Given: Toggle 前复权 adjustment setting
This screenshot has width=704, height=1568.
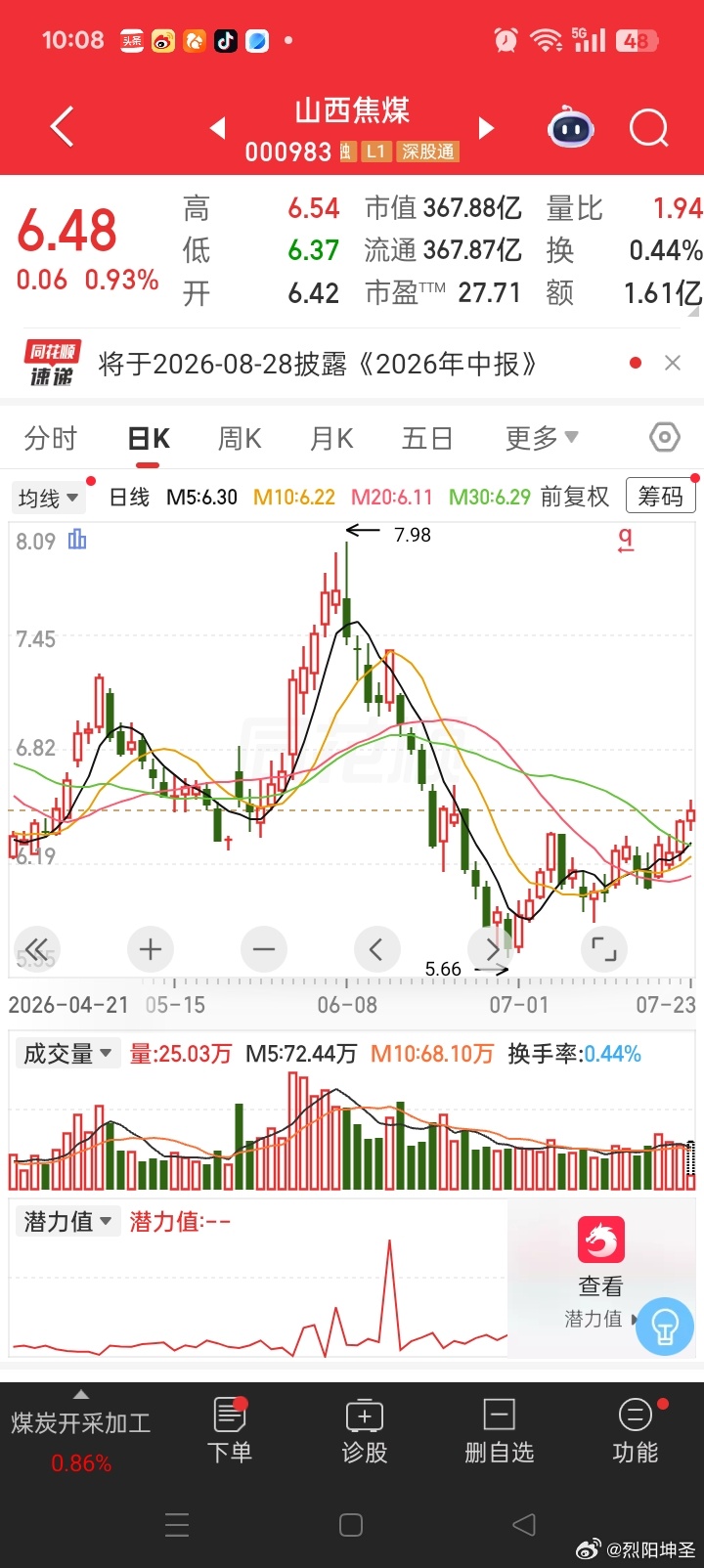Looking at the screenshot, I should [x=575, y=497].
